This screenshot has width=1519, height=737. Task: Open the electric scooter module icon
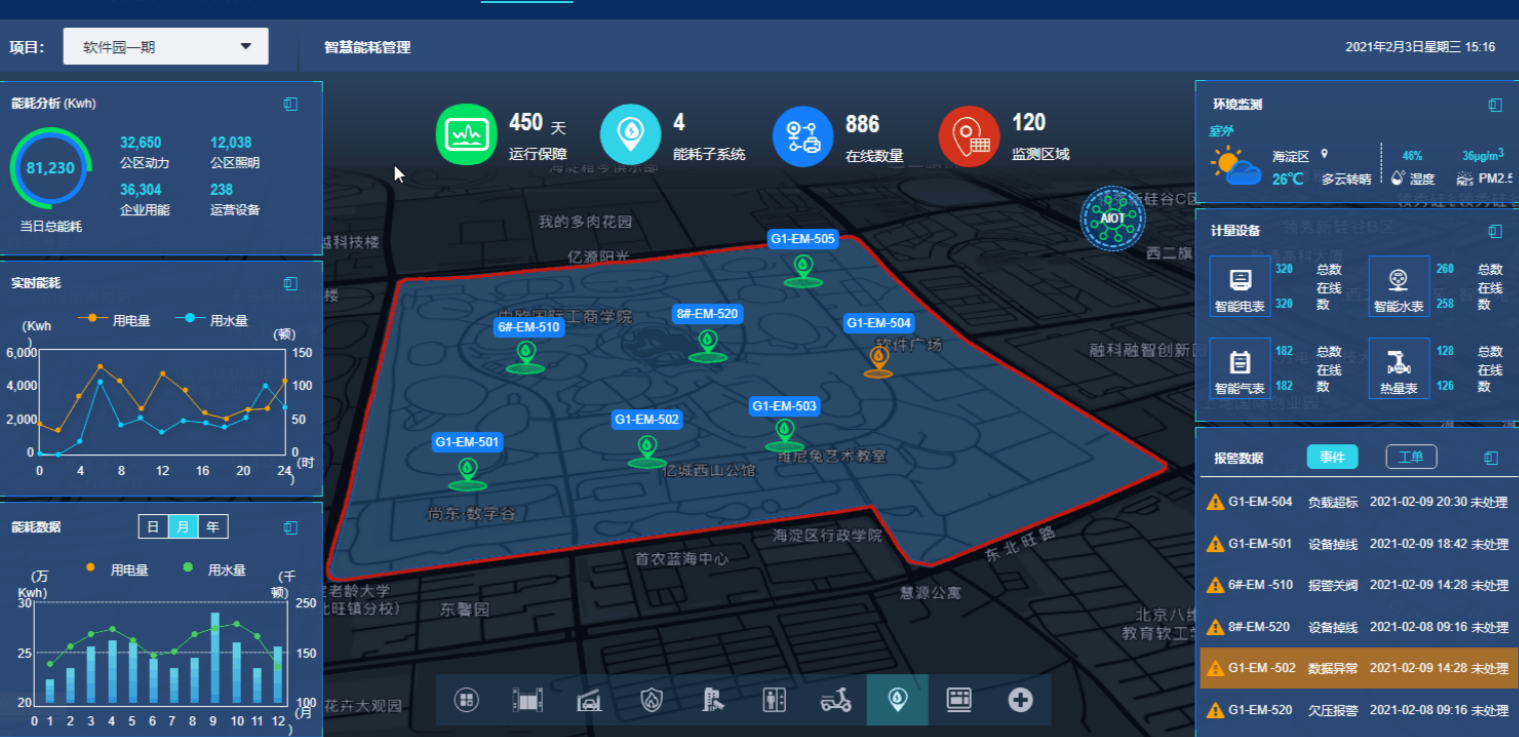point(835,700)
